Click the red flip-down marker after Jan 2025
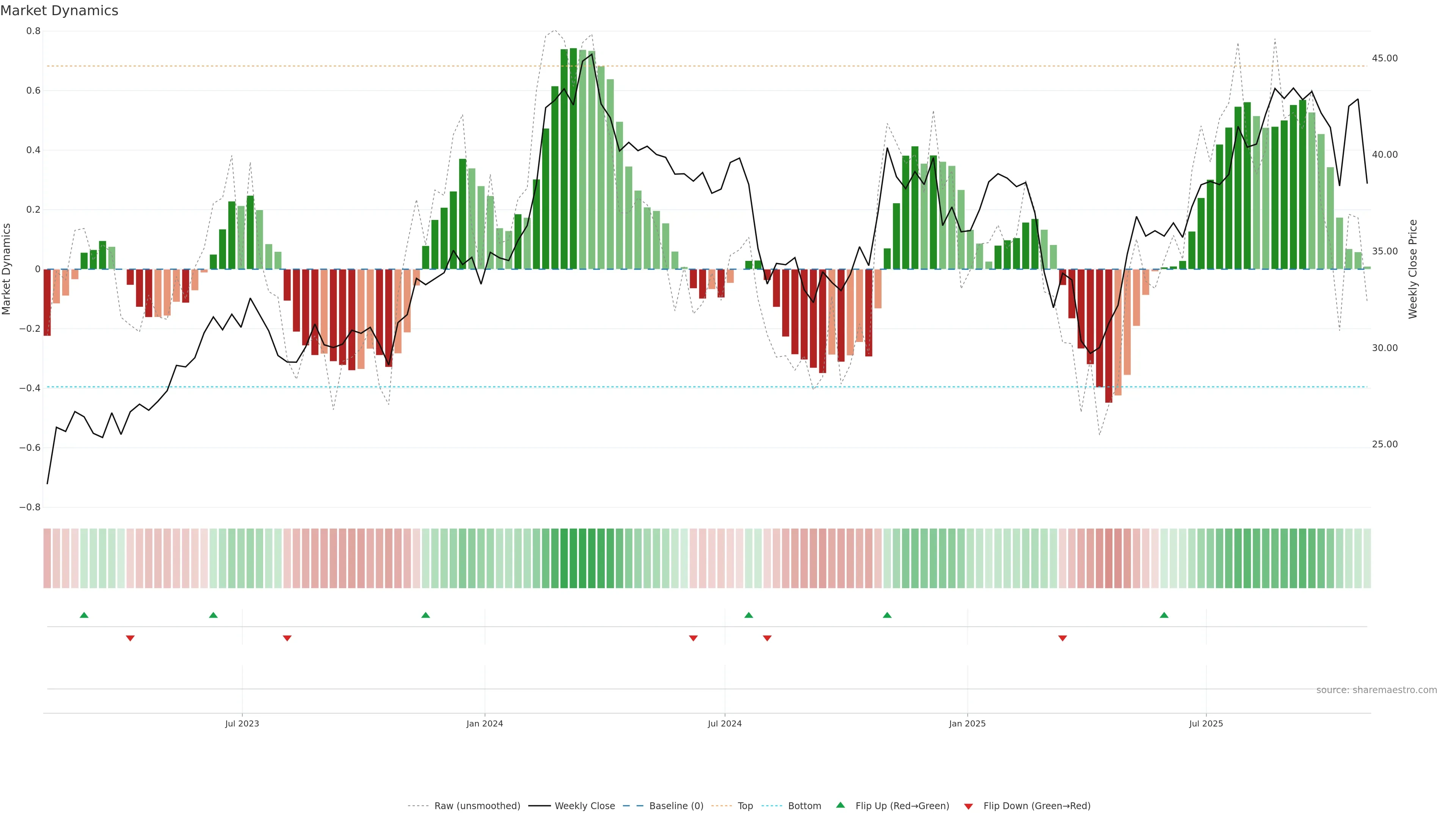Screen dimensions: 1456x819 (x=1062, y=638)
